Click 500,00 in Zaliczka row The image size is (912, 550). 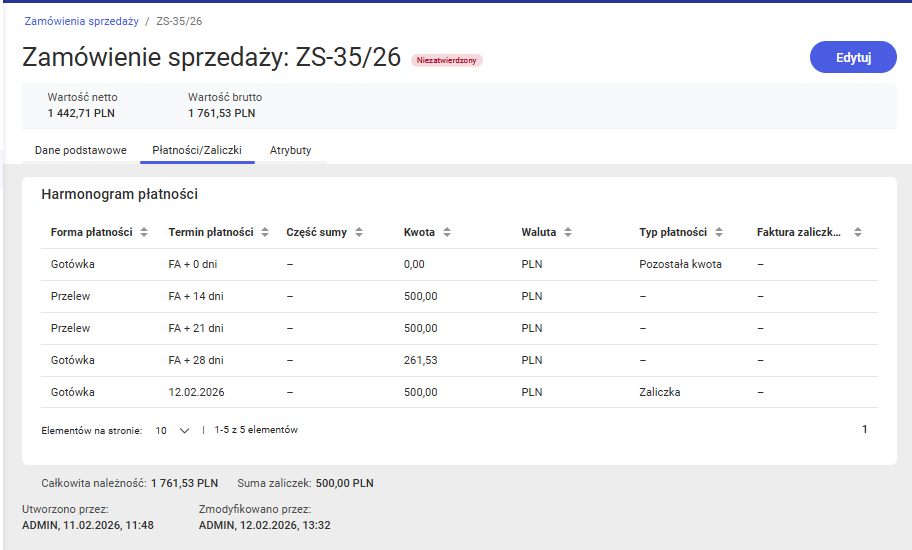(x=421, y=392)
